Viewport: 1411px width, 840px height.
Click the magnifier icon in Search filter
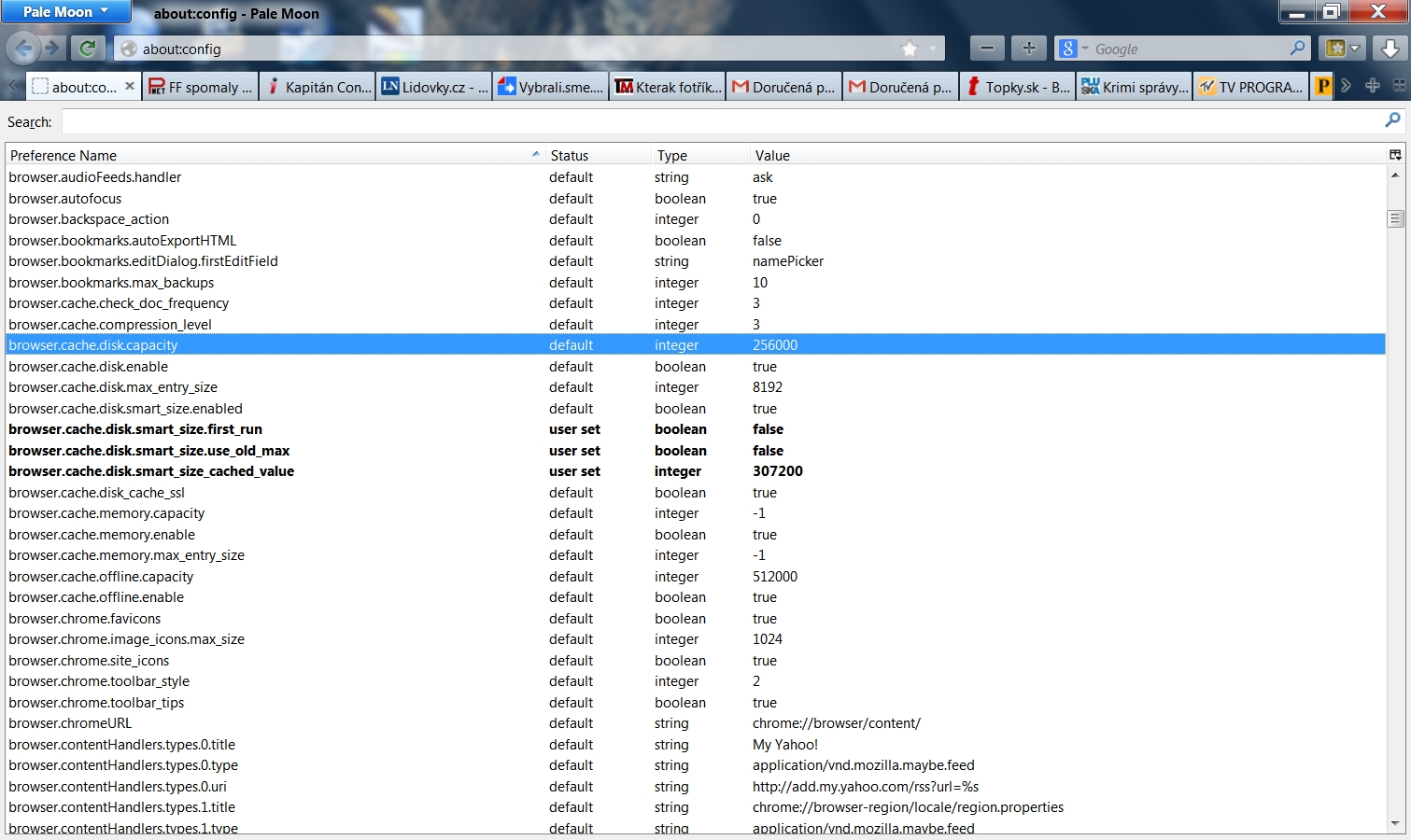point(1392,120)
